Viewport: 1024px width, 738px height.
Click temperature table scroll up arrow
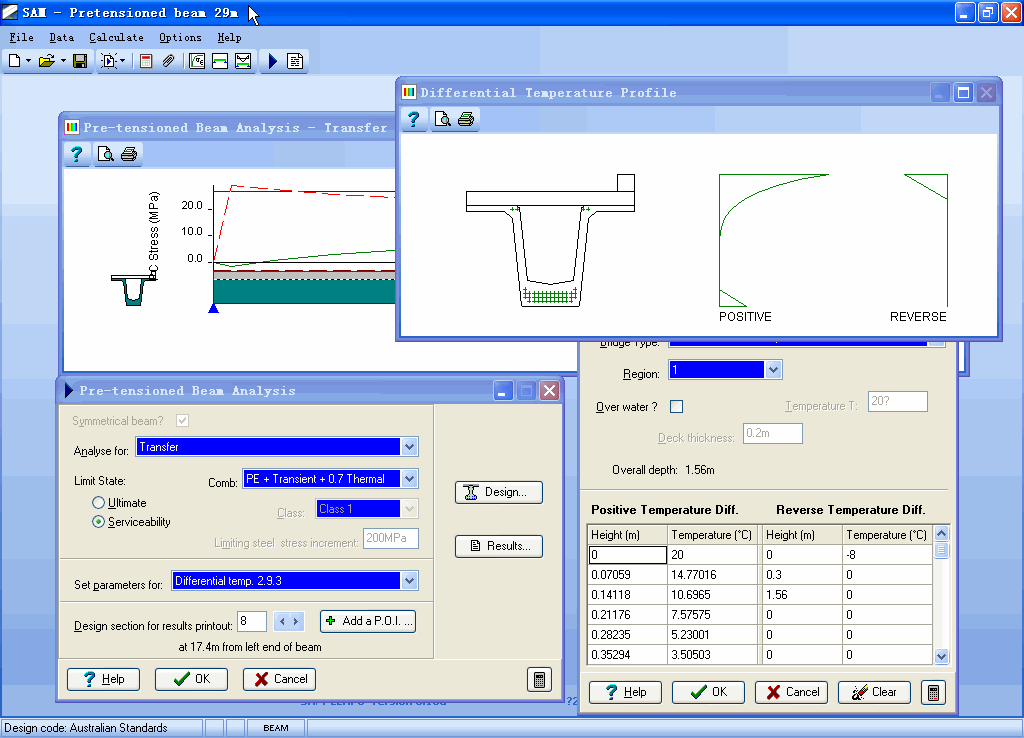[x=942, y=534]
